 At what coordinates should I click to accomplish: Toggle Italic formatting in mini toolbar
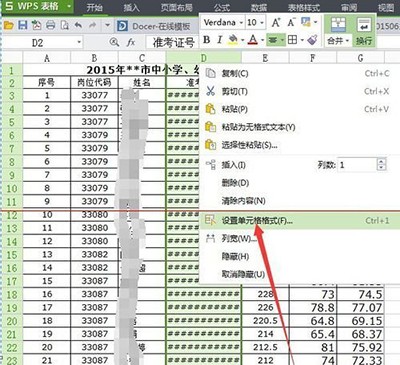(219, 40)
